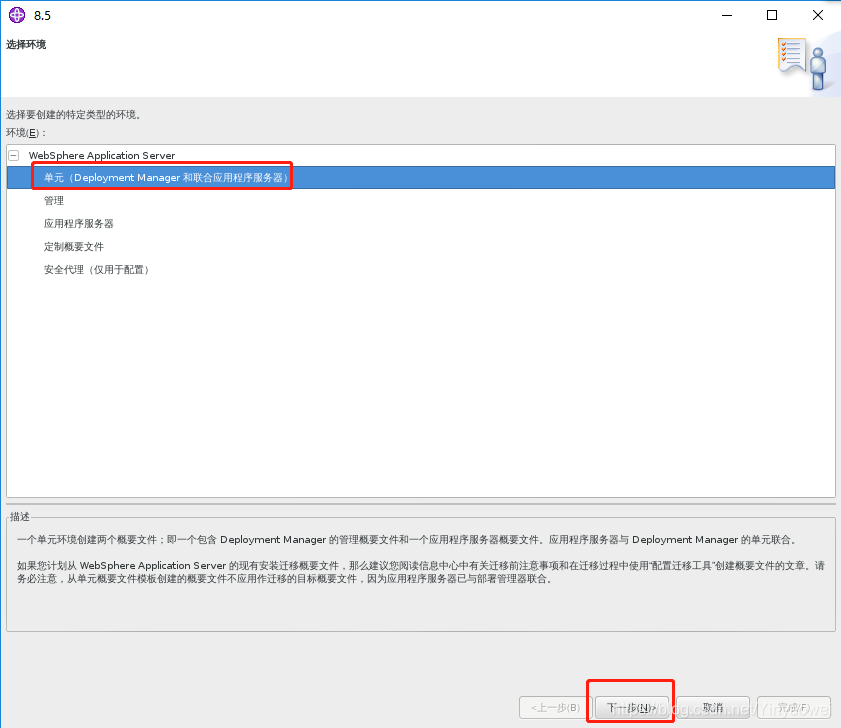Click the 下一步(N) next button
This screenshot has width=841, height=728.
point(631,708)
